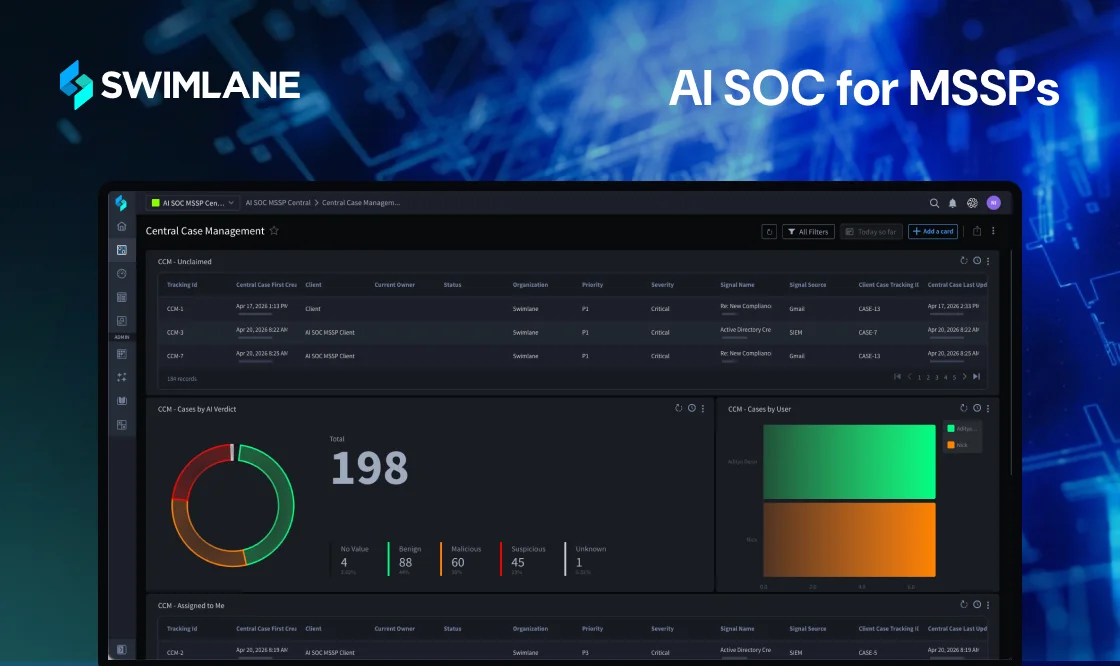
Task: Select the Suspicious 45 verdict stat
Action: 524,559
